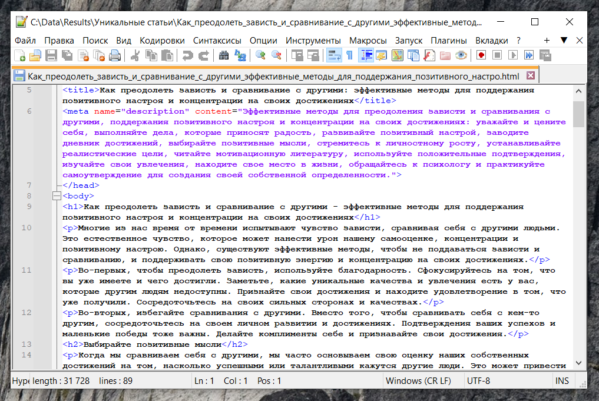The width and height of the screenshot is (599, 401).
Task: Click the Zoom Out magnifier icon
Action: 276,56
